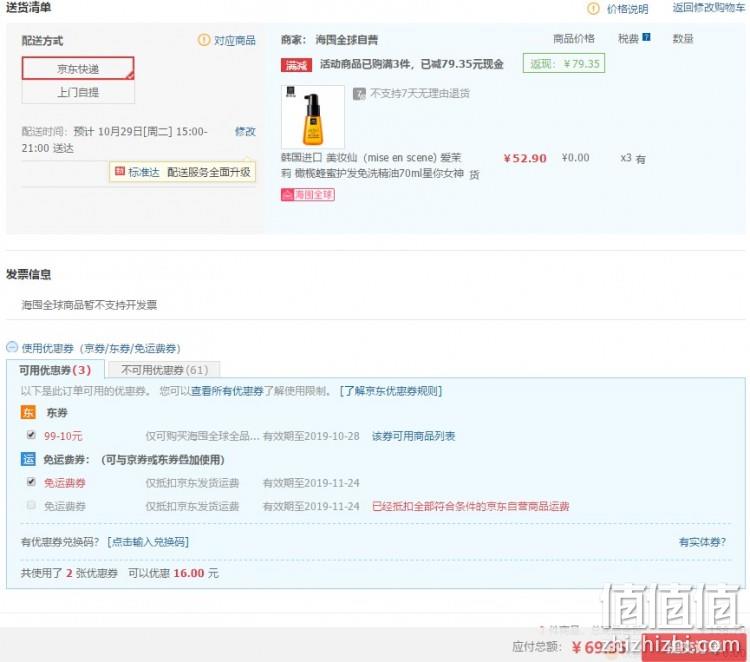This screenshot has height=662, width=750.
Task: Click the 满减 promotion badge
Action: click(x=296, y=65)
